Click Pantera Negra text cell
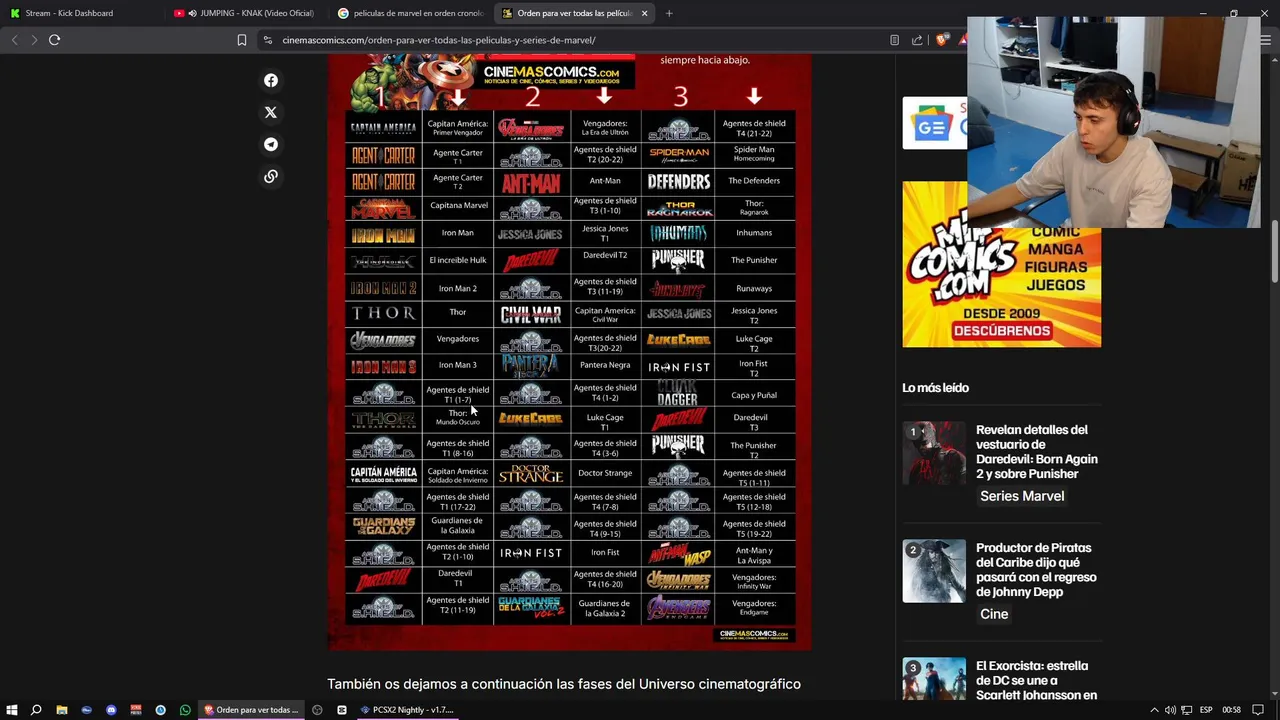The image size is (1280, 720). [x=605, y=365]
